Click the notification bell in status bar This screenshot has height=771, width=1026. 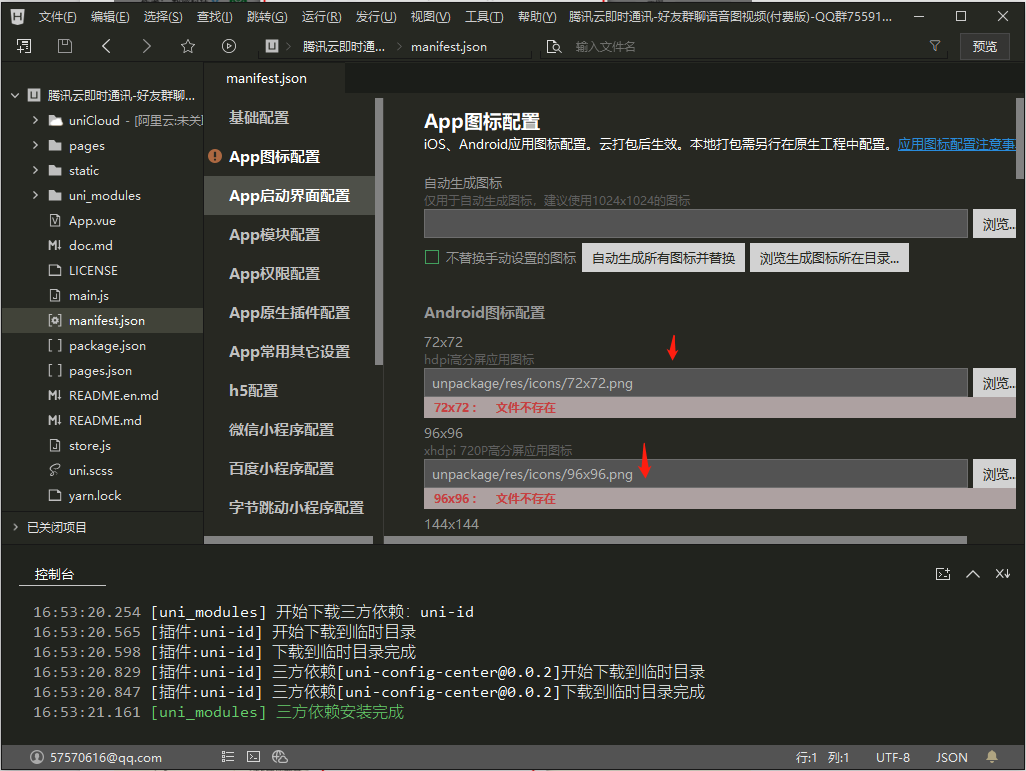click(x=992, y=757)
